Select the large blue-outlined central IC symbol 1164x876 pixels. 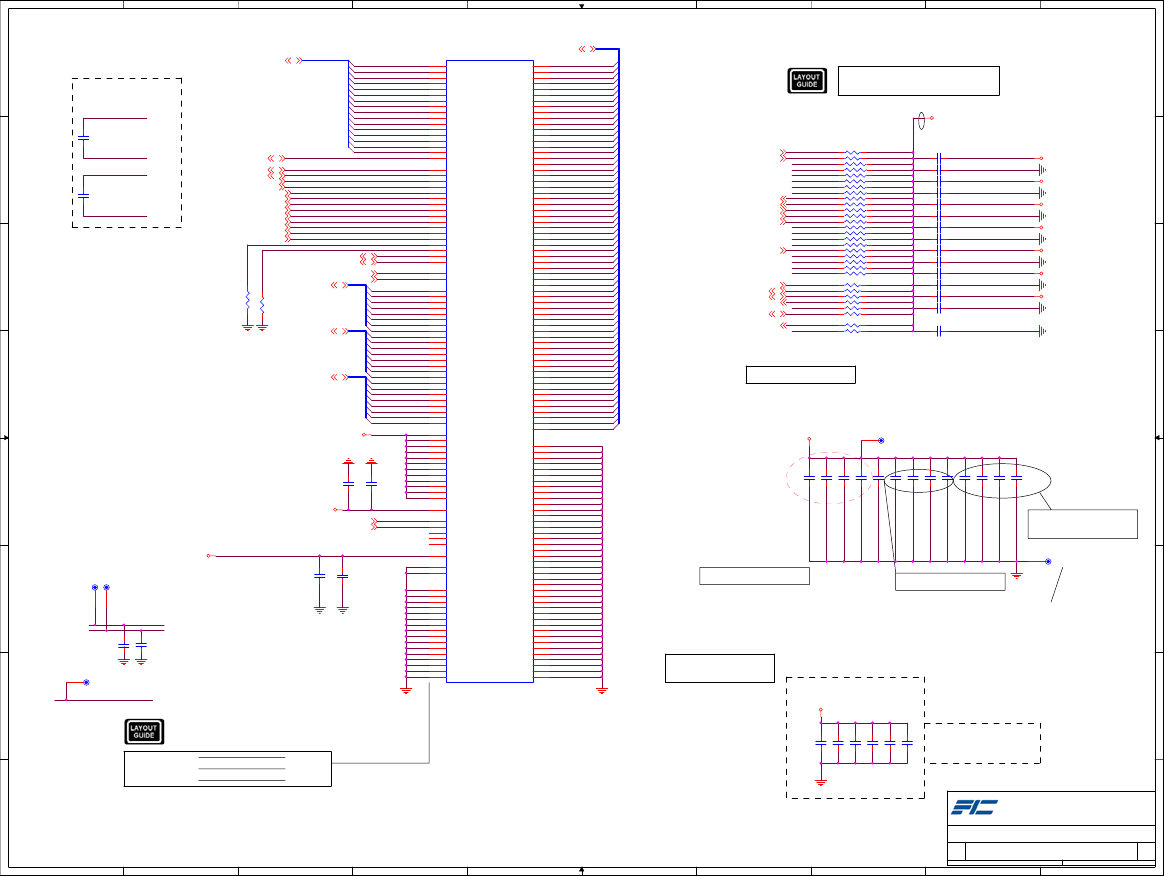pyautogui.click(x=490, y=371)
